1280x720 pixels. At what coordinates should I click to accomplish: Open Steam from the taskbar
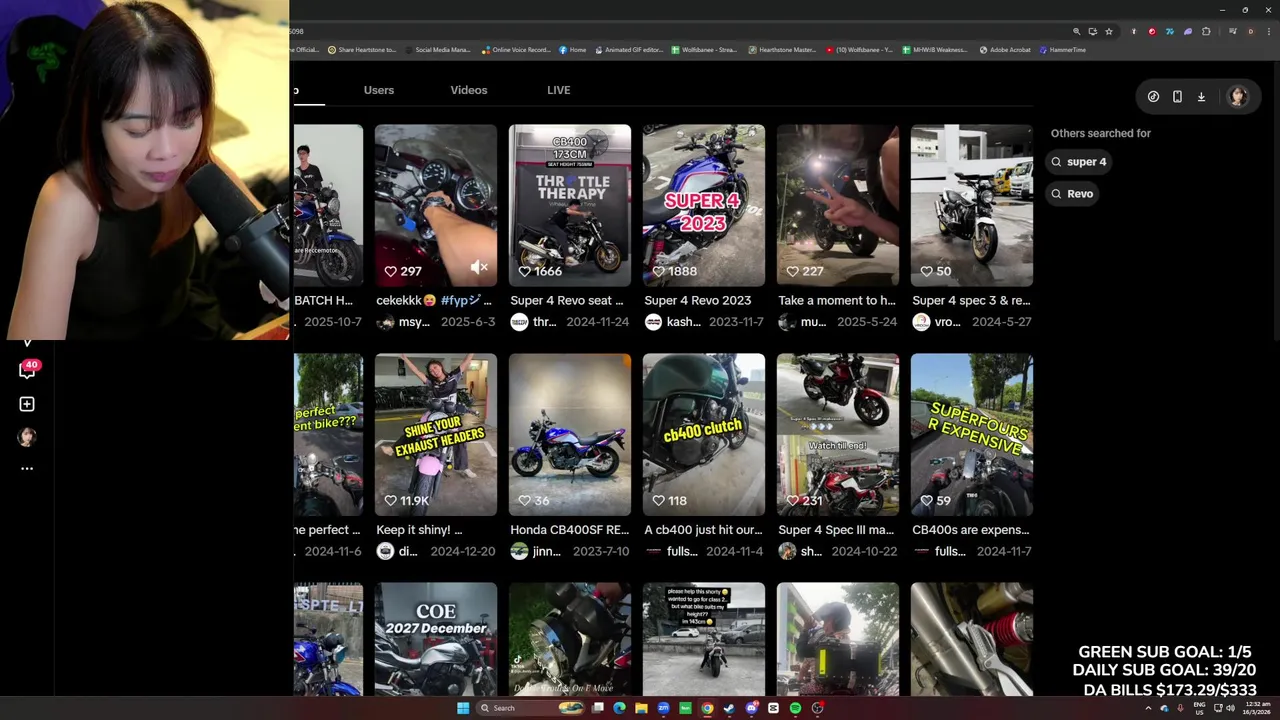[x=729, y=708]
